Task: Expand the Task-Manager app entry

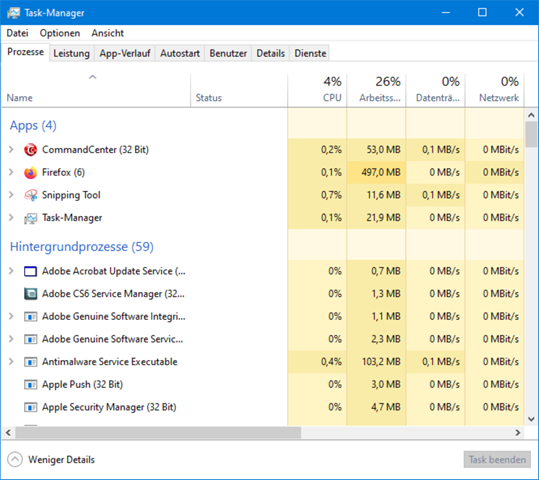Action: [11, 218]
